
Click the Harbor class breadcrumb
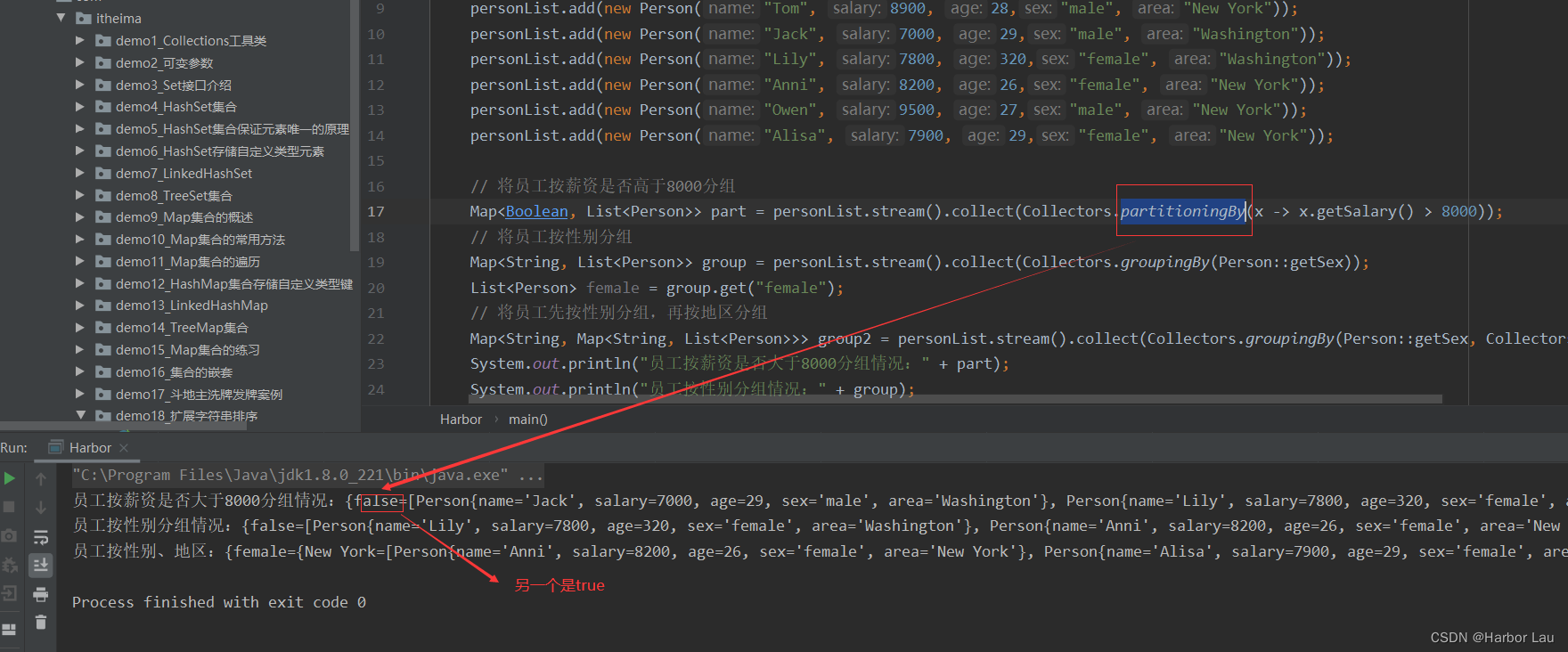[x=461, y=419]
